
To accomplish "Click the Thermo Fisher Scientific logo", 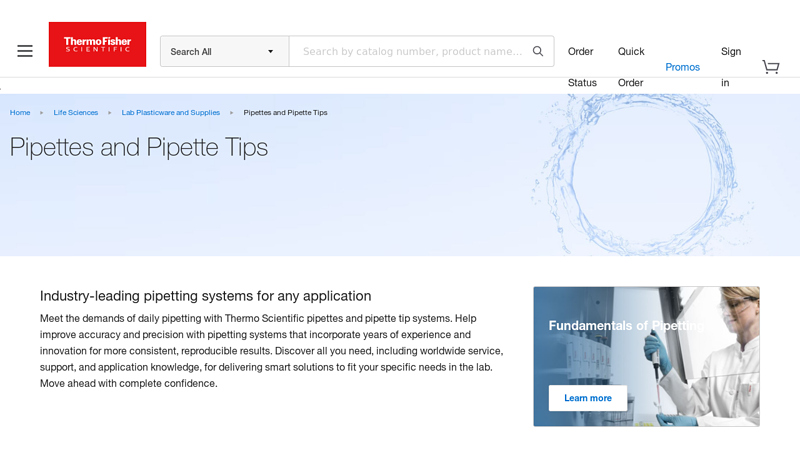I will 97,44.
